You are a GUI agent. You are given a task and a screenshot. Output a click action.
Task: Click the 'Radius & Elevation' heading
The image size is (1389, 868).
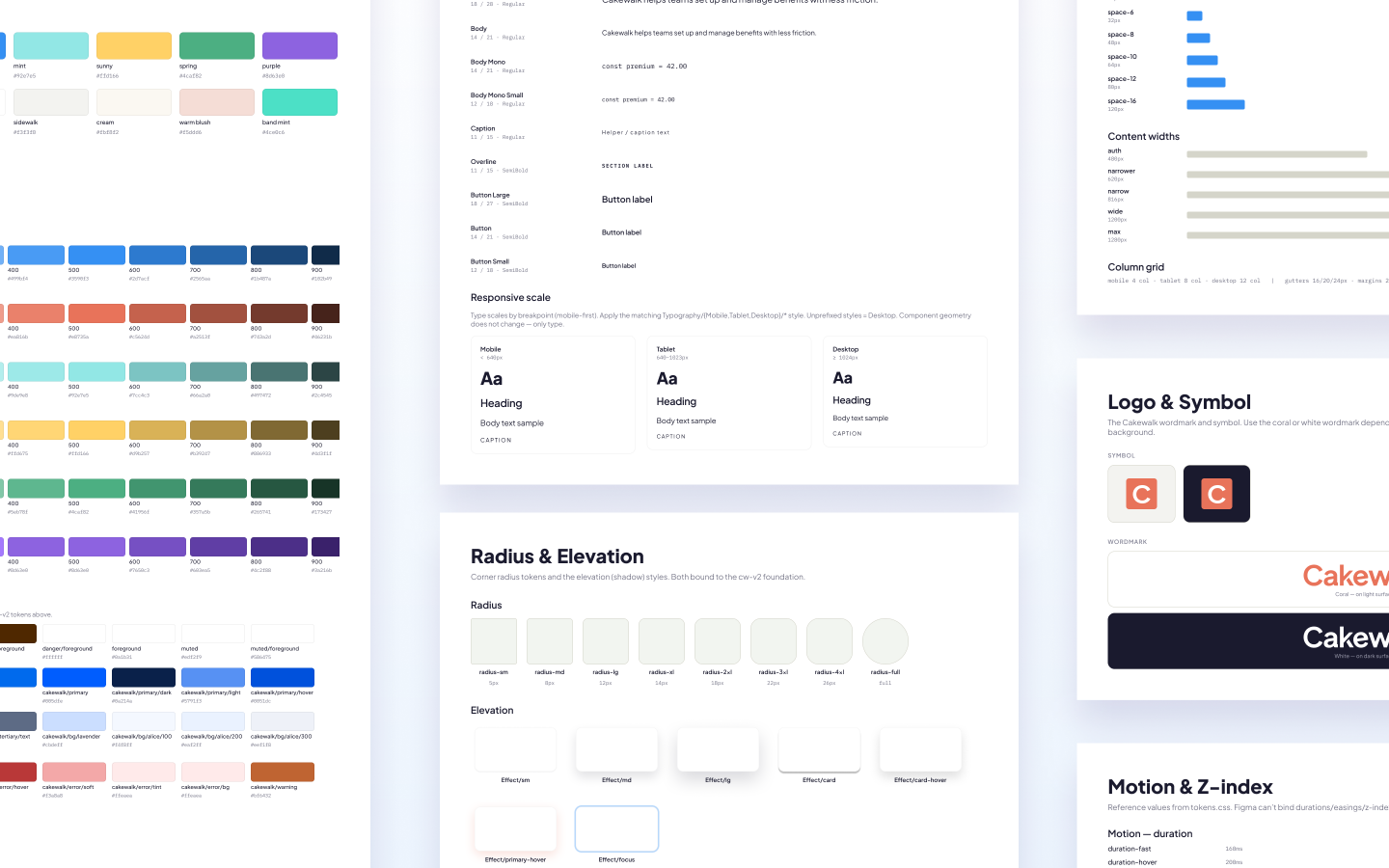558,556
